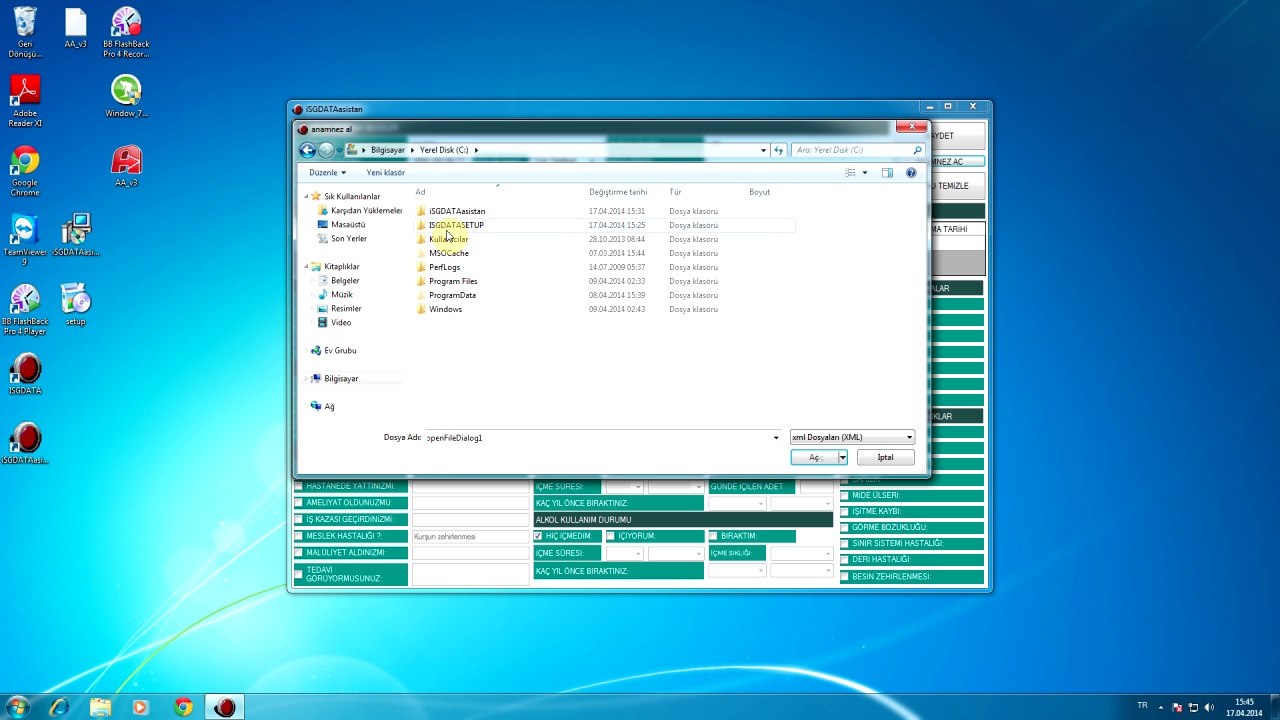
Task: Select Belgeler library in navigation pane
Action: click(x=345, y=281)
